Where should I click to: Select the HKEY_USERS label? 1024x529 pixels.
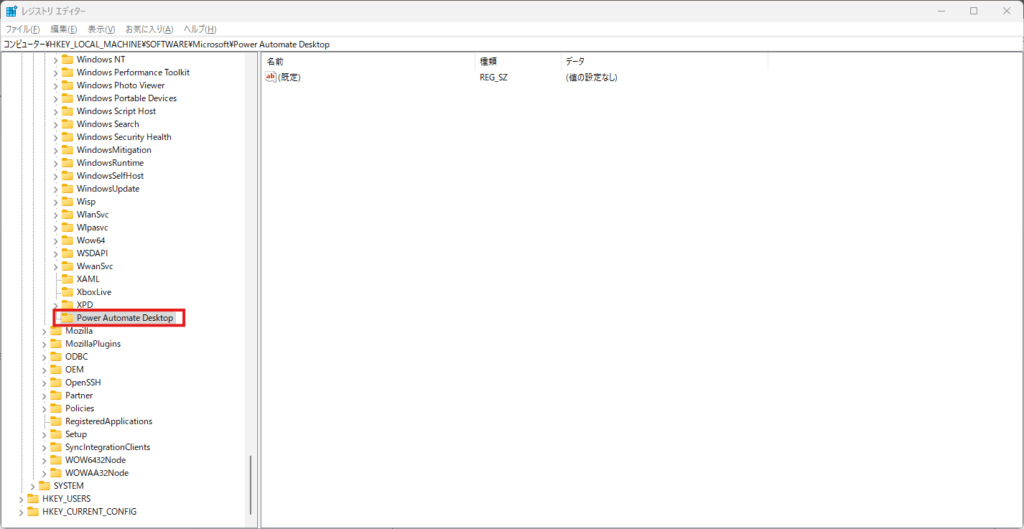[67, 499]
